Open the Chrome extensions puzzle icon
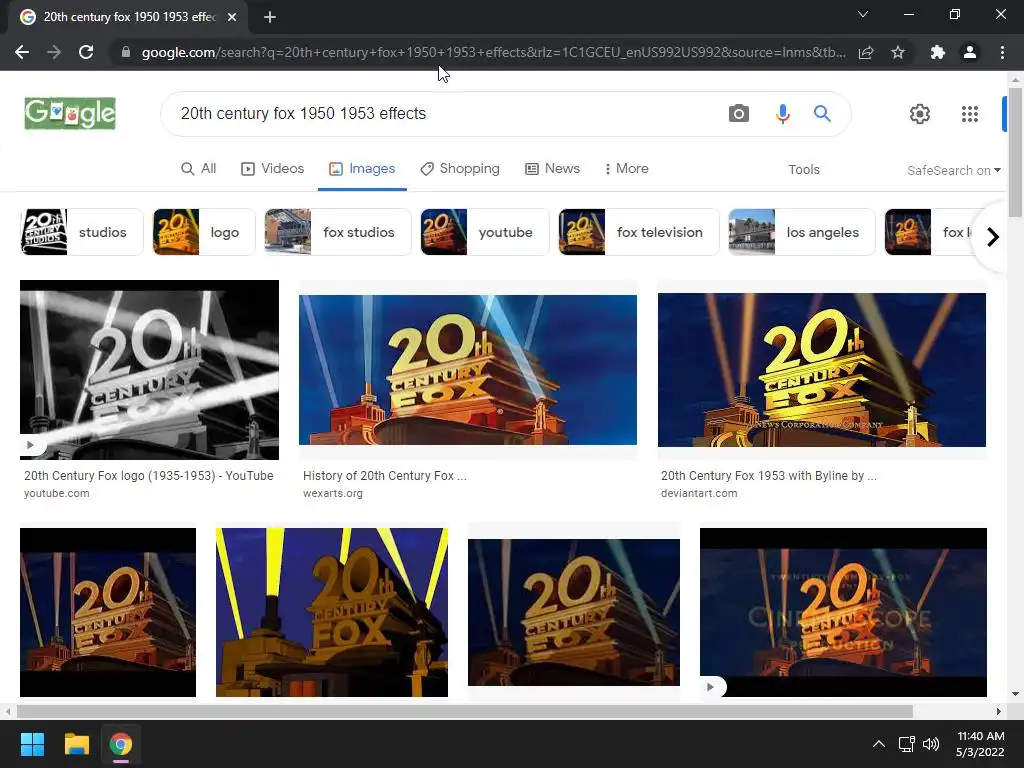Image resolution: width=1024 pixels, height=768 pixels. [x=938, y=52]
